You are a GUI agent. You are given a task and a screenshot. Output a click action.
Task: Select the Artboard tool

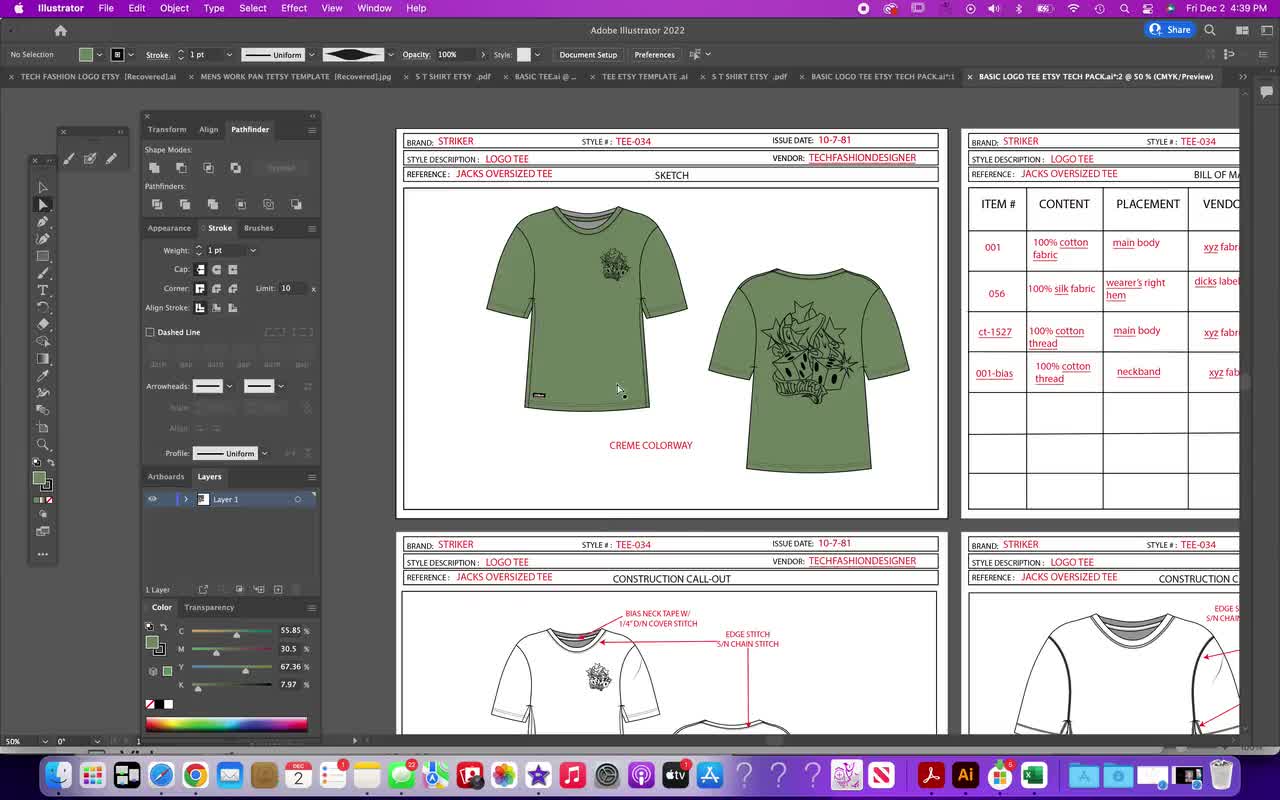pyautogui.click(x=43, y=427)
